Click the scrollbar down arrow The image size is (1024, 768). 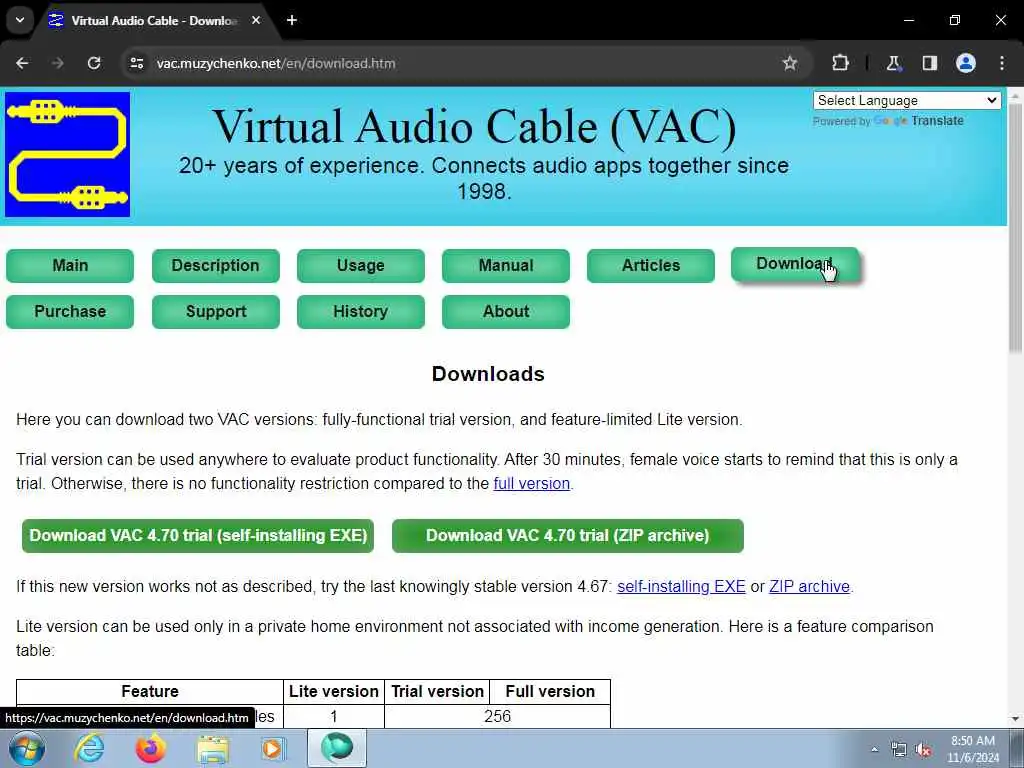pos(1015,719)
